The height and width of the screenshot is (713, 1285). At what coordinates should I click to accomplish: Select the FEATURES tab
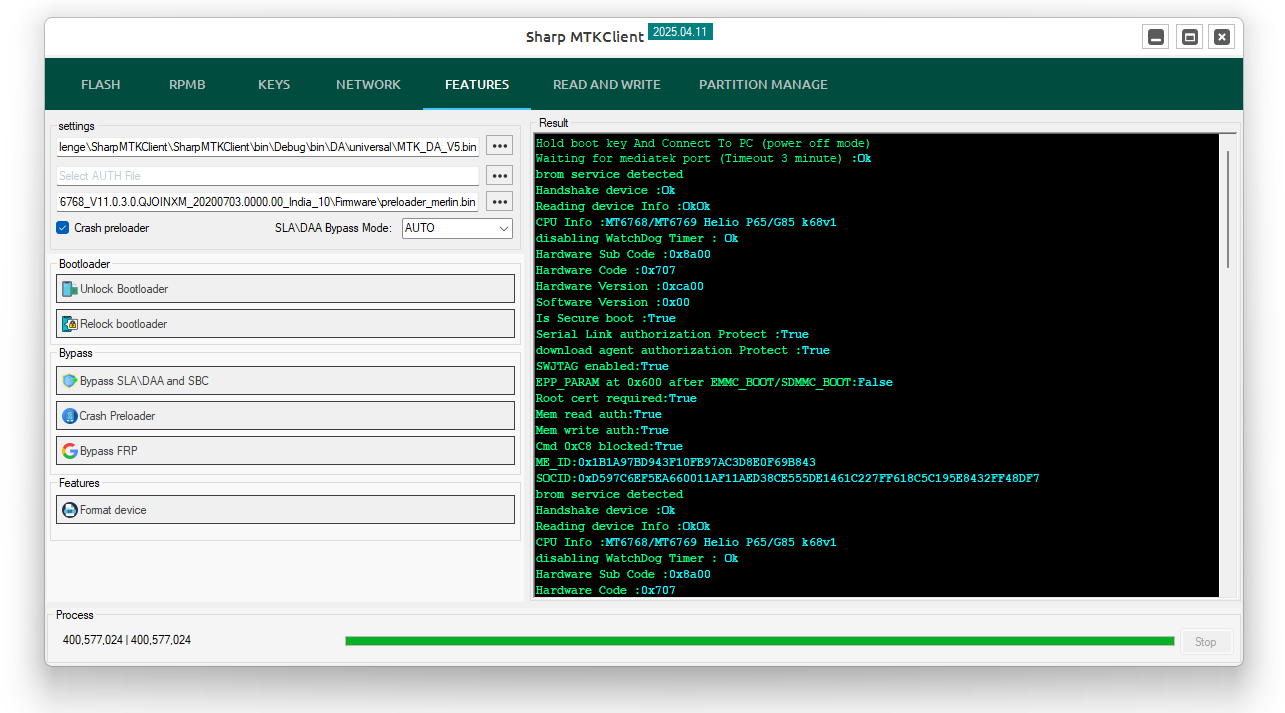pos(477,85)
